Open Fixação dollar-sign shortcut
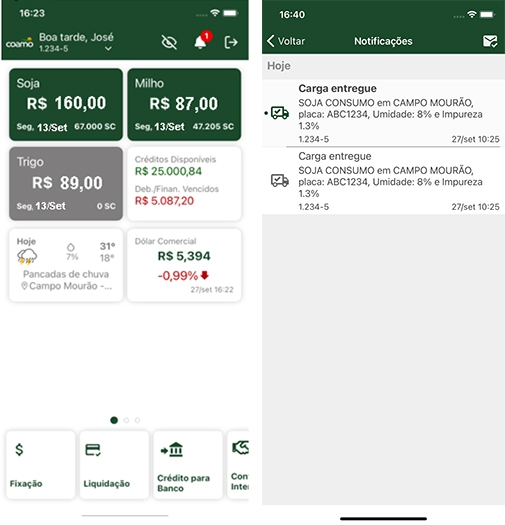This screenshot has width=505, height=525. pos(41,465)
